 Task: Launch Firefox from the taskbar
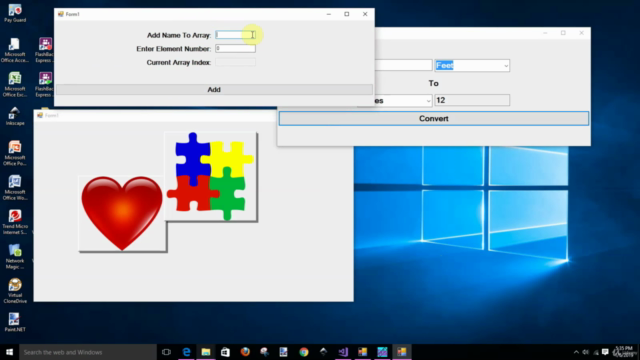point(245,352)
